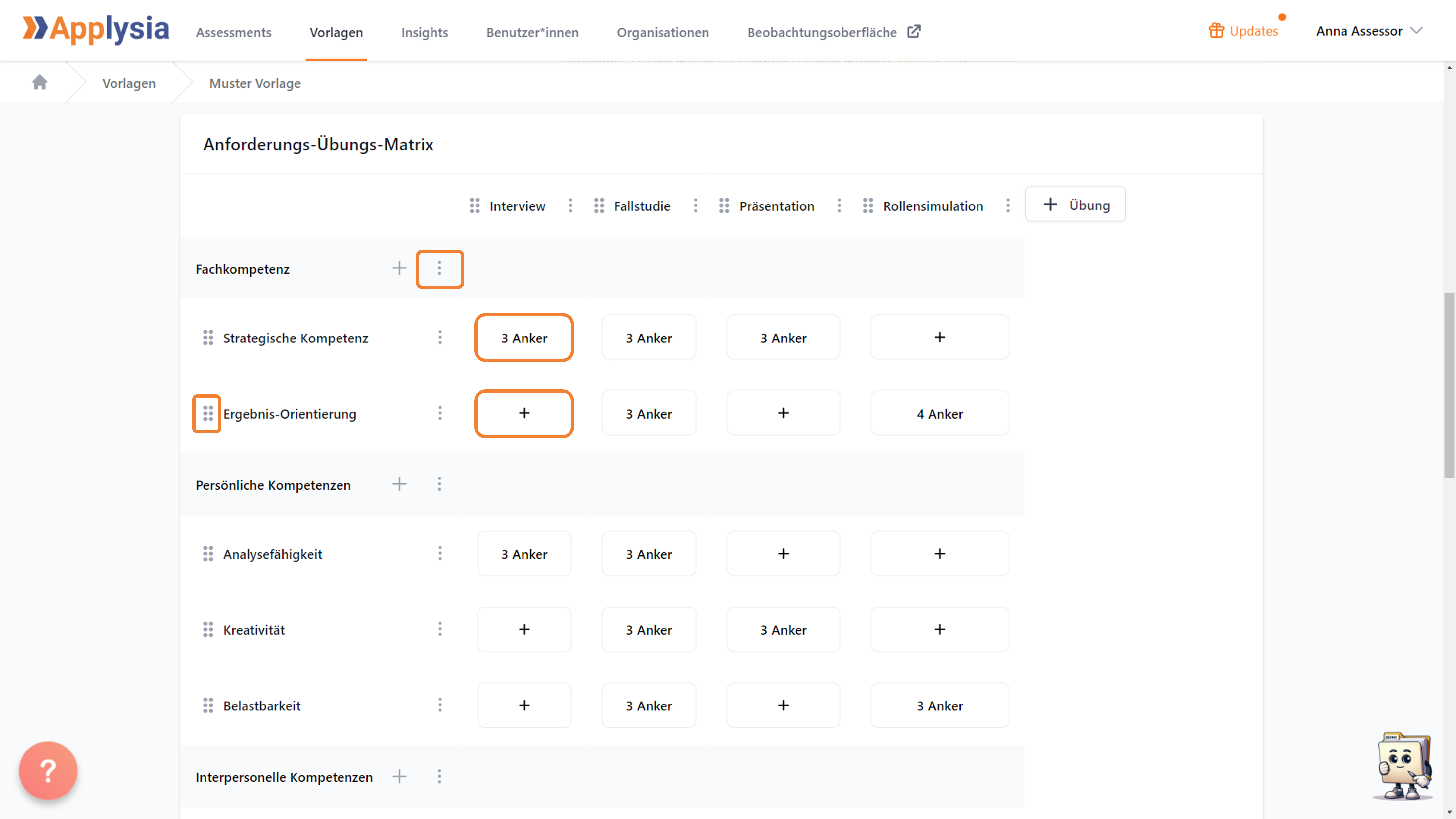Click the mascot assistant character
Screen dimensions: 1456x819
1403,766
